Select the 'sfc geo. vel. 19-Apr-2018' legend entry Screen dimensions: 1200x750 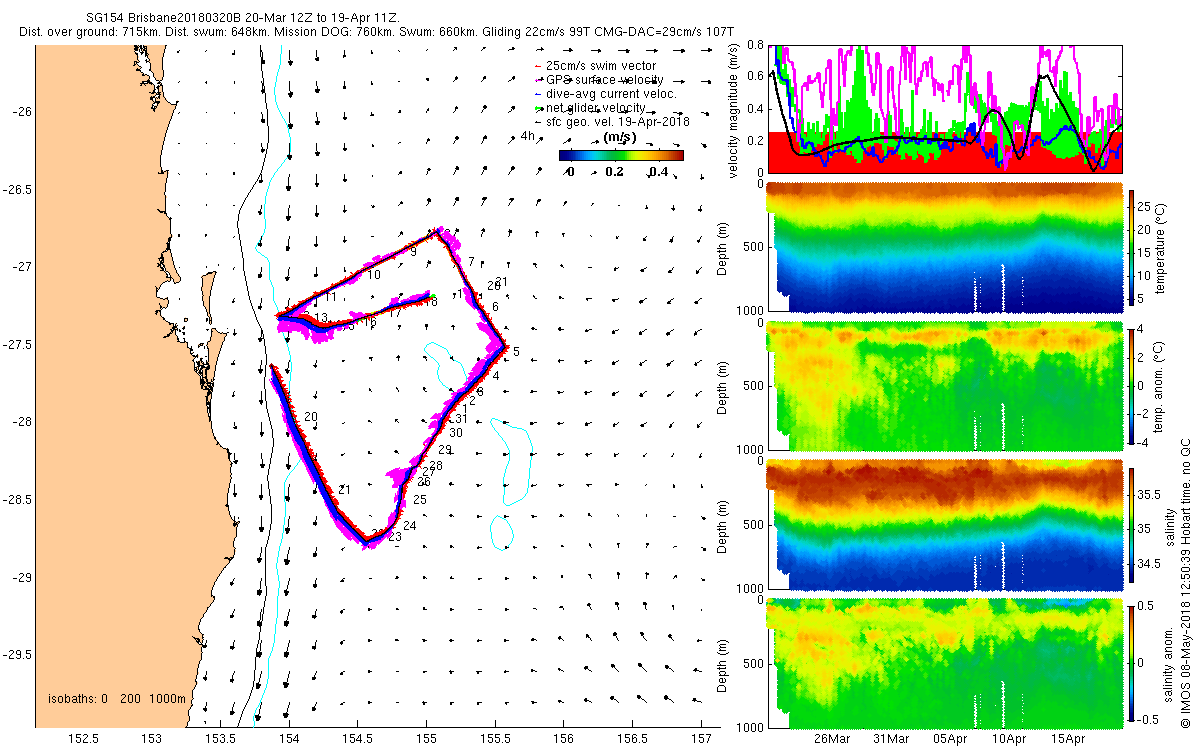click(613, 122)
